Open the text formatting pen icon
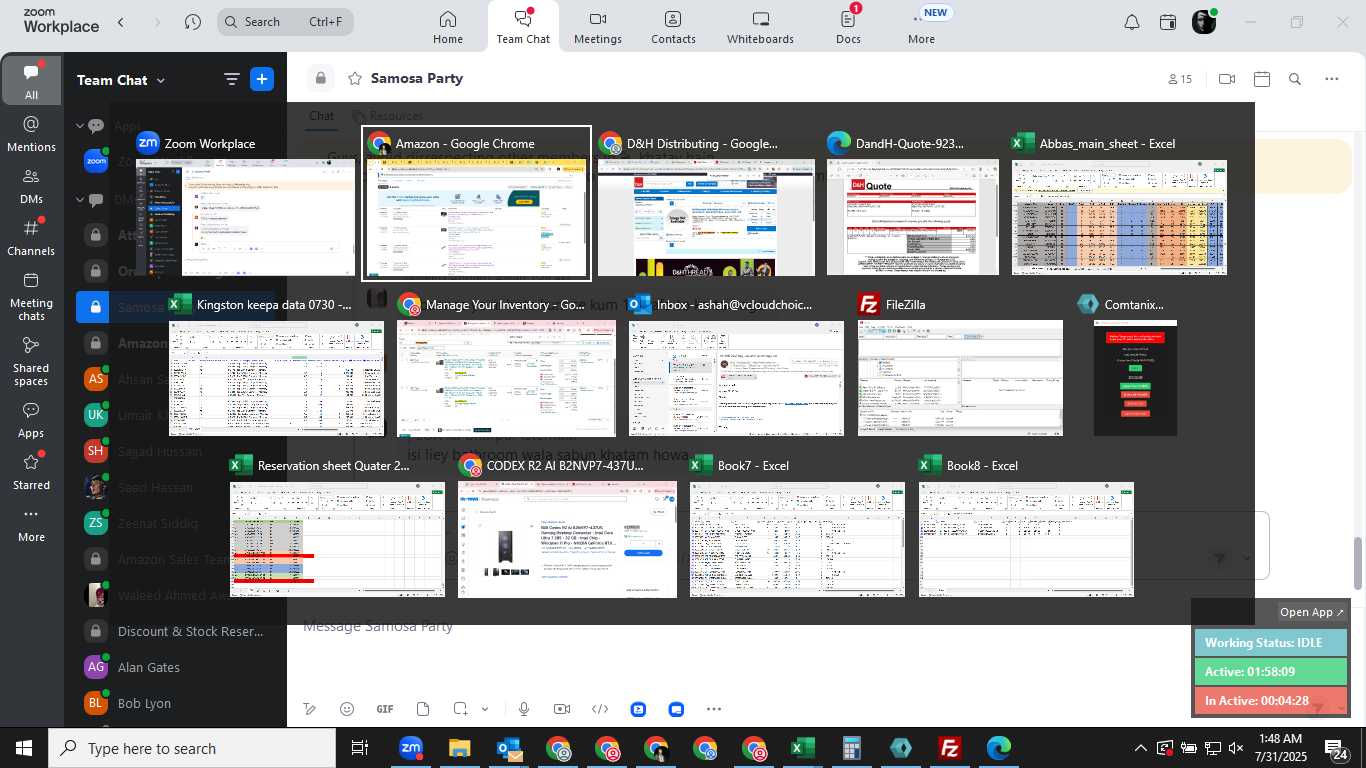The image size is (1366, 768). [x=310, y=709]
